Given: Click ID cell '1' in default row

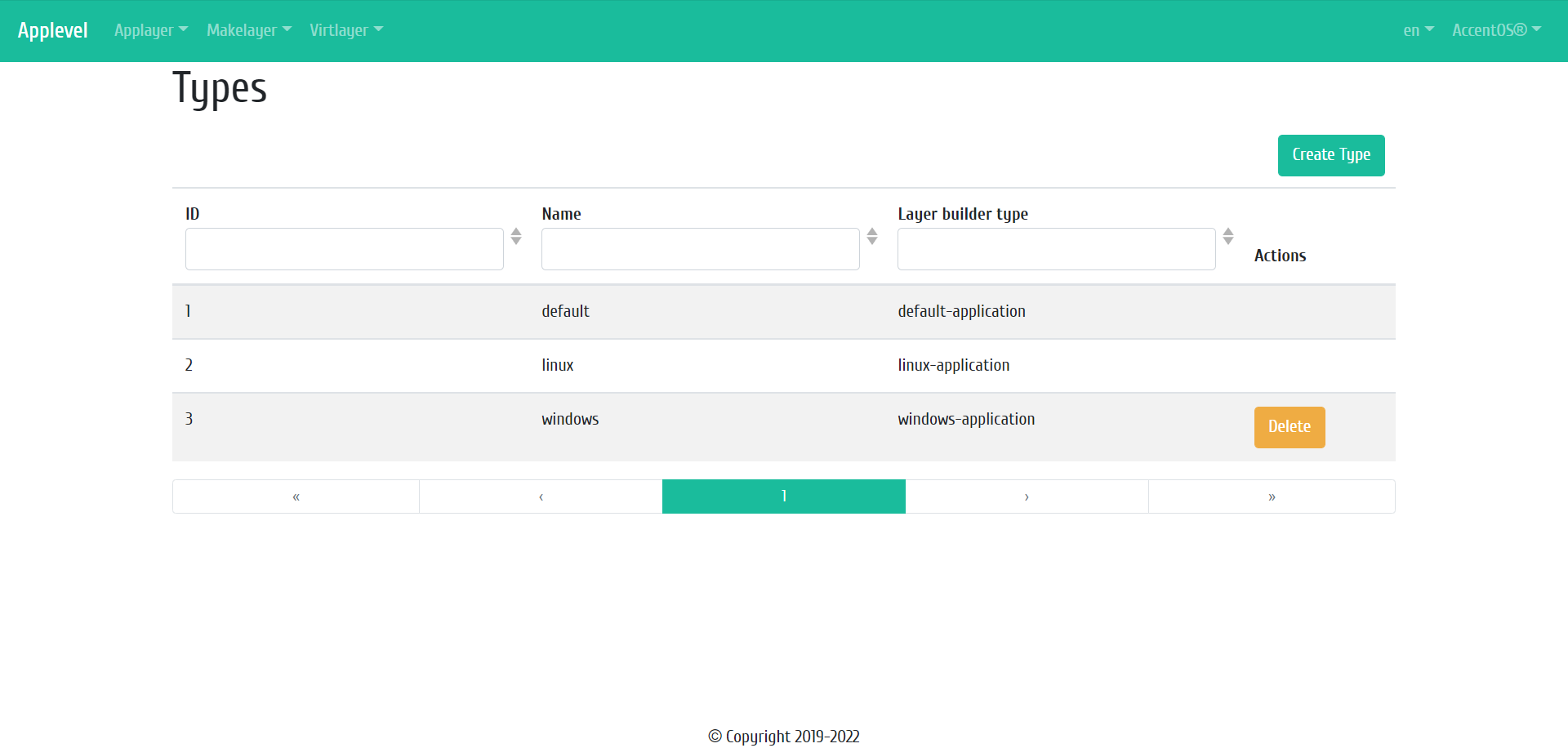Looking at the screenshot, I should [x=188, y=311].
